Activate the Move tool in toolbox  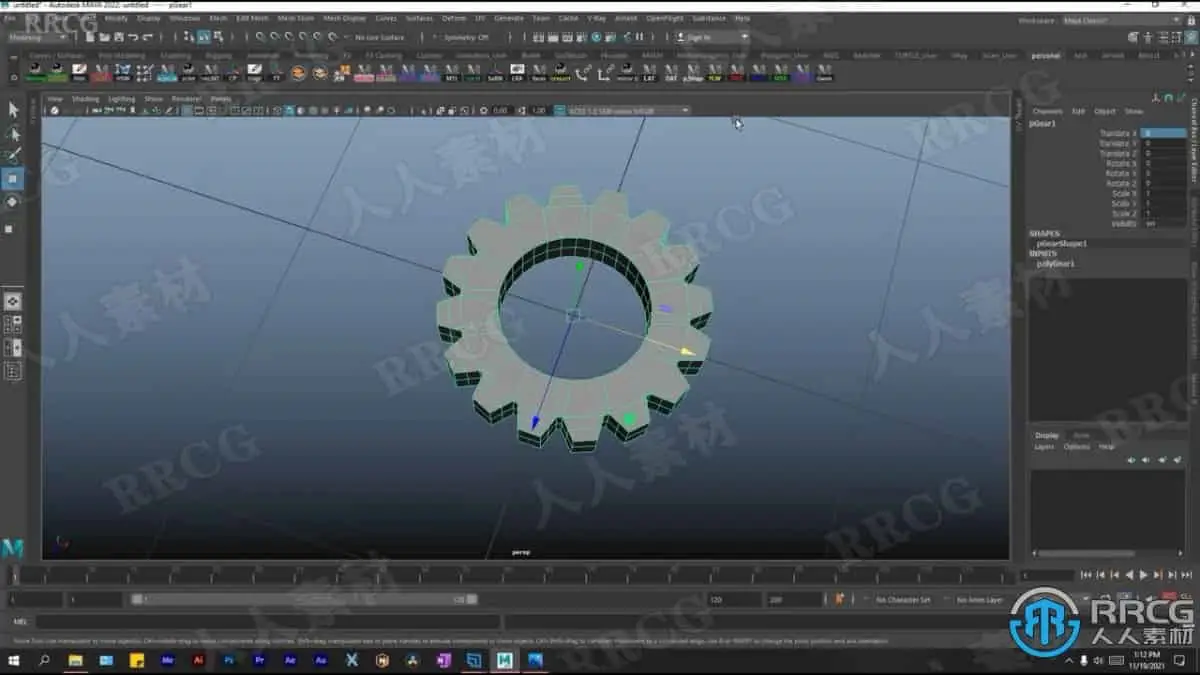pyautogui.click(x=13, y=179)
